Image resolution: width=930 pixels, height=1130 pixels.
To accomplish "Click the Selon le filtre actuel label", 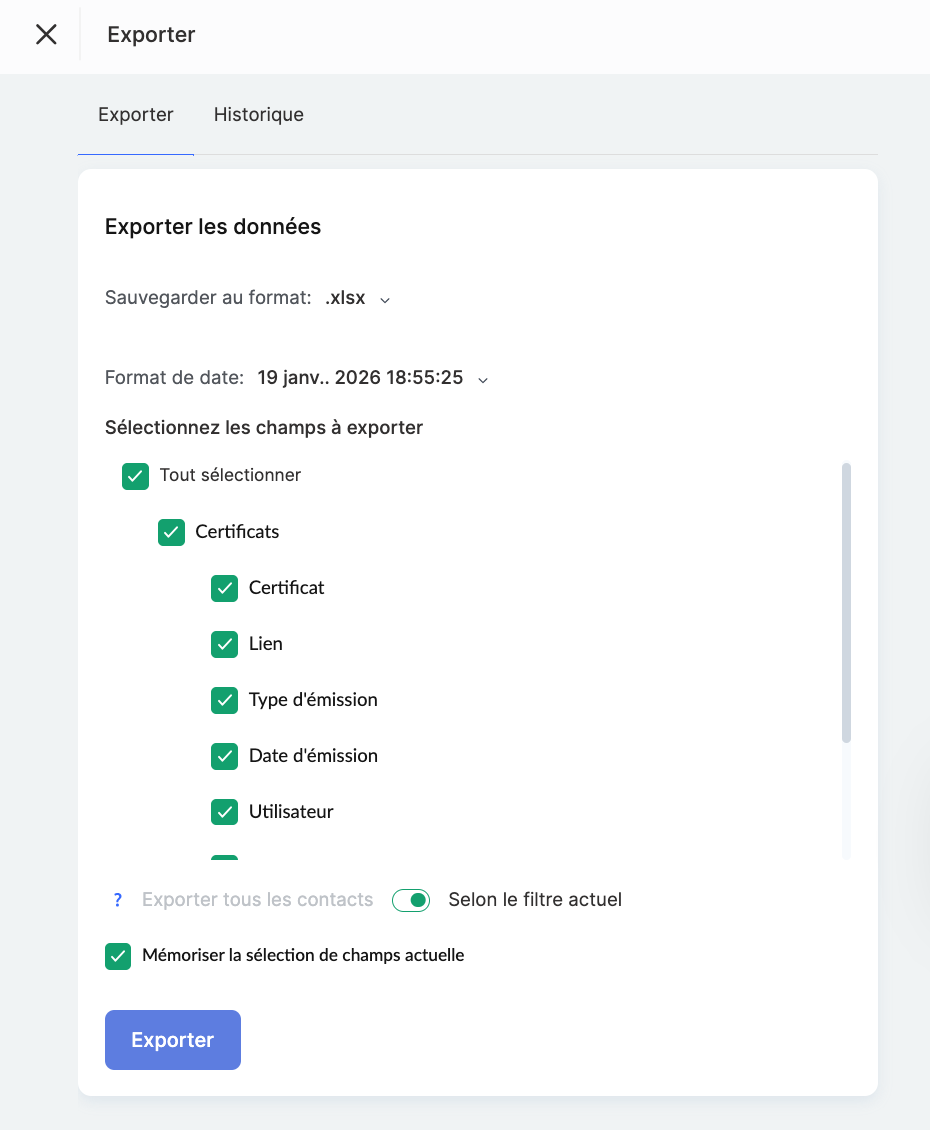I will (535, 900).
